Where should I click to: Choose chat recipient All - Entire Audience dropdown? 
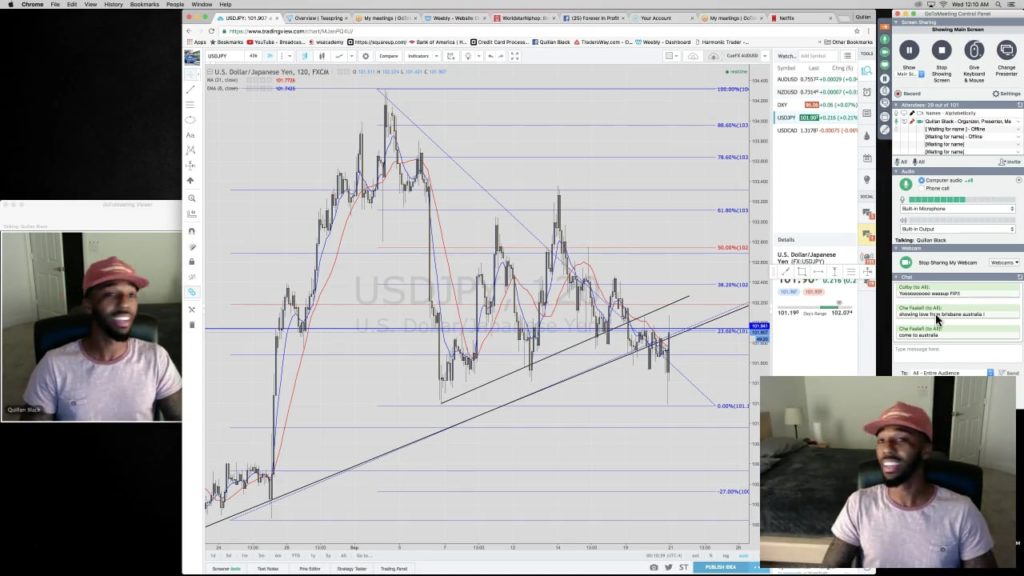pos(952,373)
